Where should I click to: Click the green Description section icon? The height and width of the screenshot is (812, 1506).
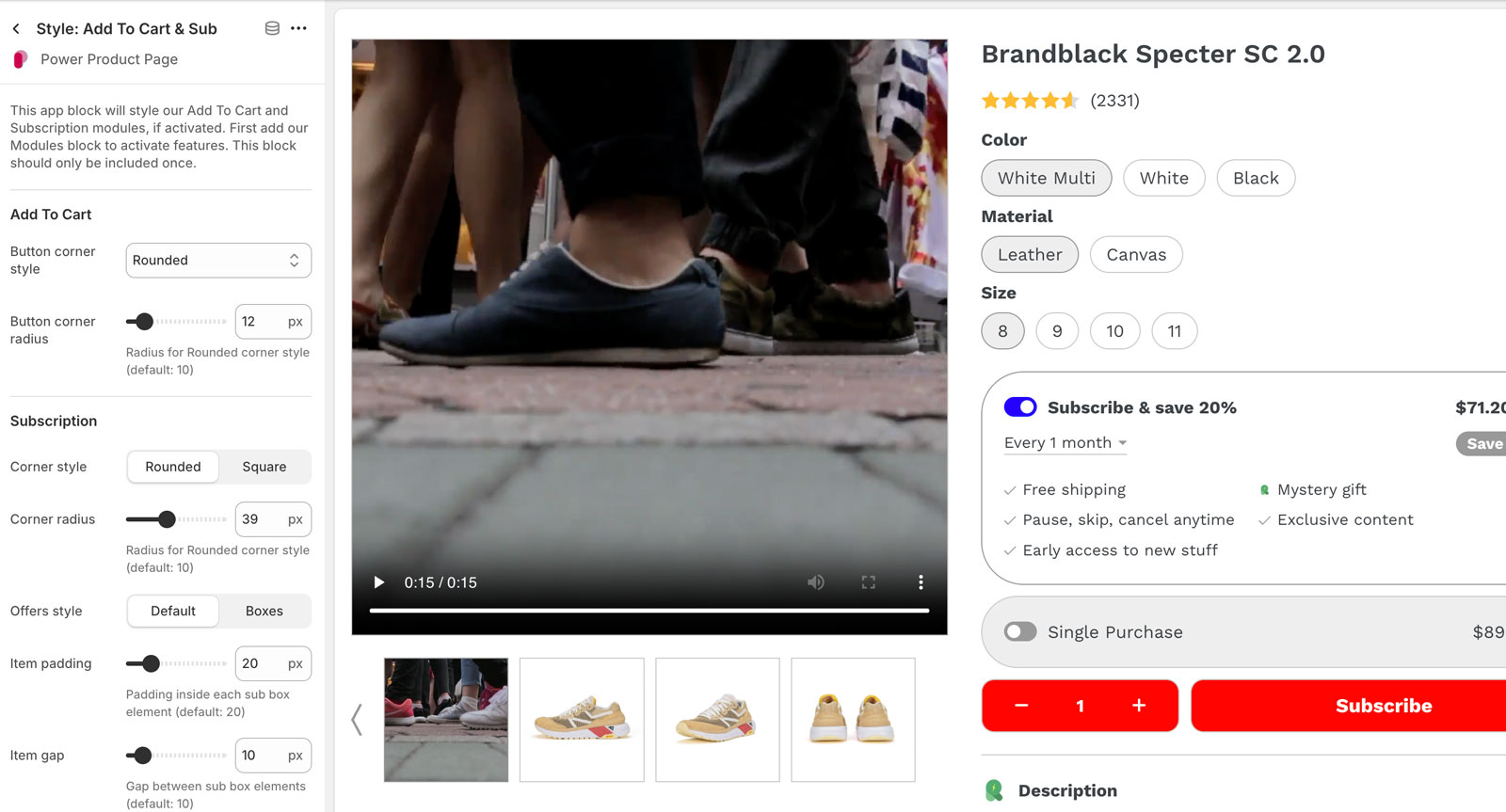tap(994, 790)
